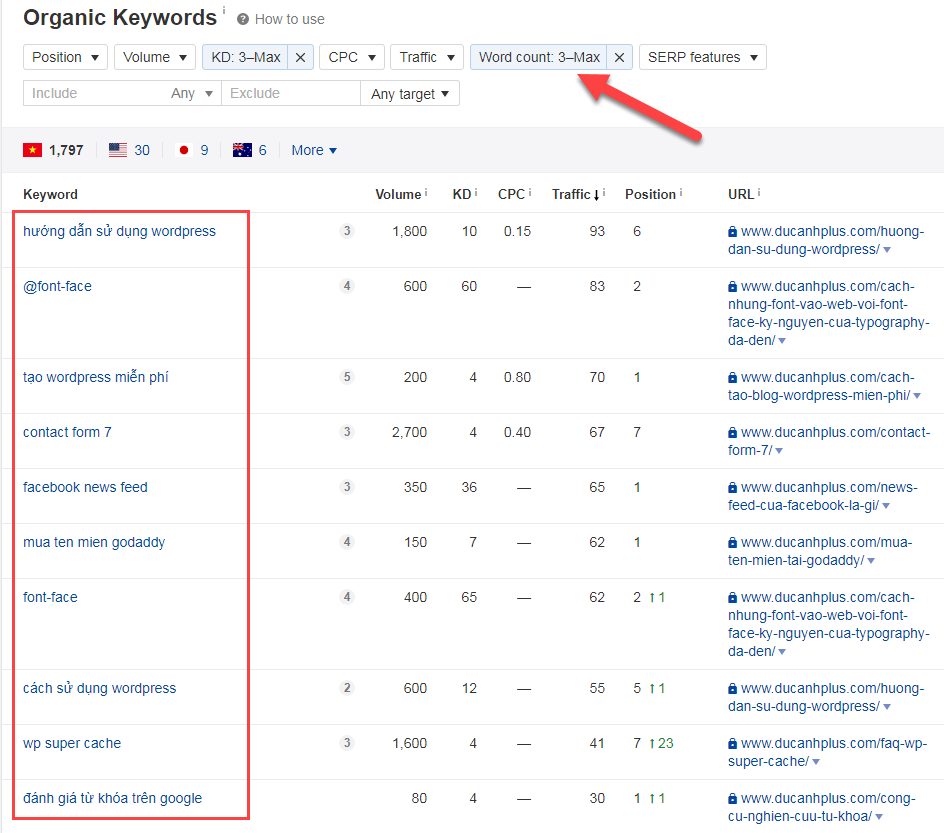Screen dimensions: 944x833
Task: Clear the Word count: 3–Max filter
Action: 619,58
